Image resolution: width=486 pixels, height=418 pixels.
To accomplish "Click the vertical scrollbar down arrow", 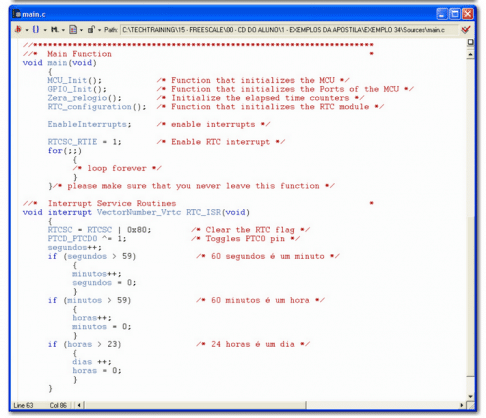I will (471, 396).
